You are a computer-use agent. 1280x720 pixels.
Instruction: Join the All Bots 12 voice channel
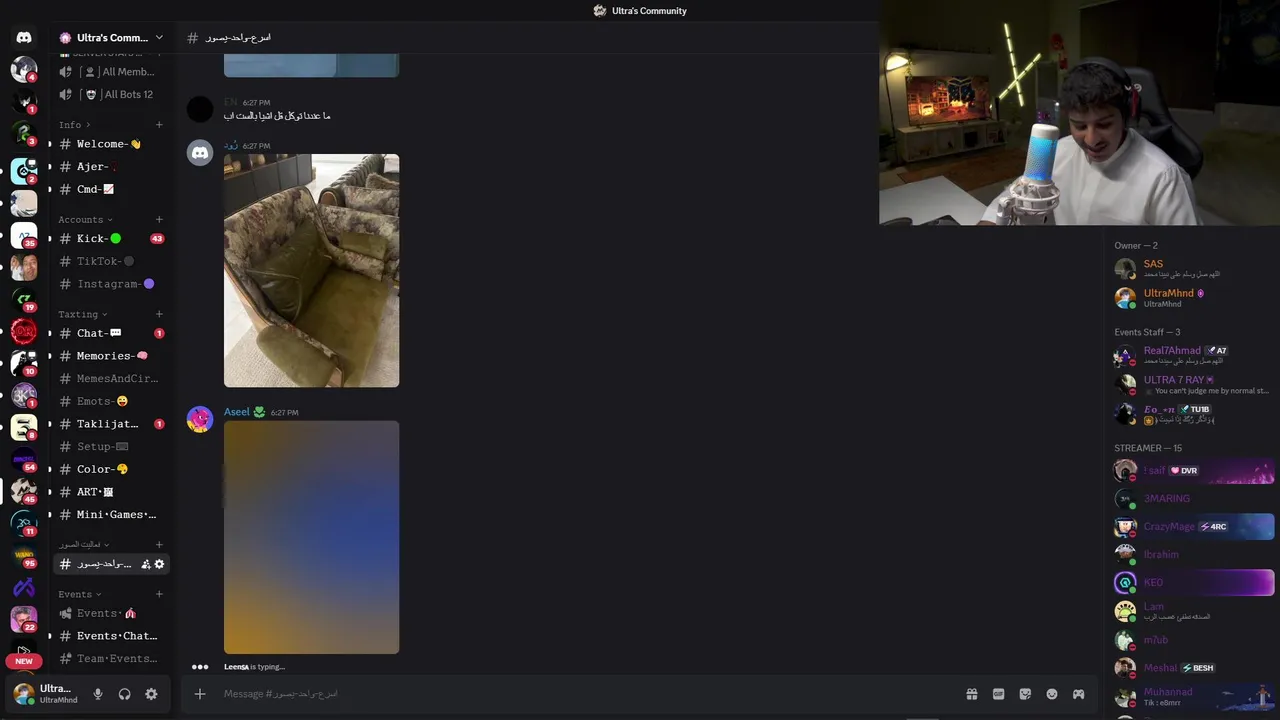[x=111, y=94]
